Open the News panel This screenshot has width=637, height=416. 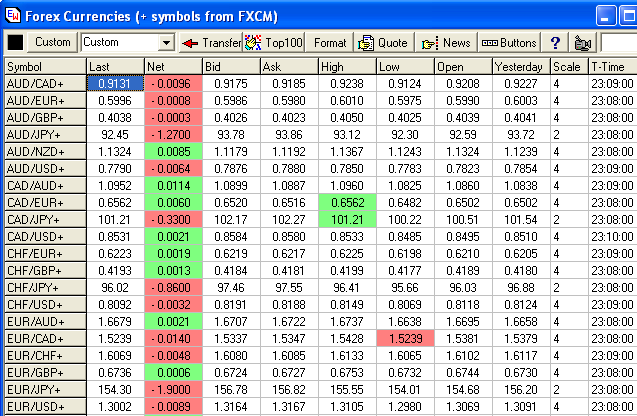point(446,43)
